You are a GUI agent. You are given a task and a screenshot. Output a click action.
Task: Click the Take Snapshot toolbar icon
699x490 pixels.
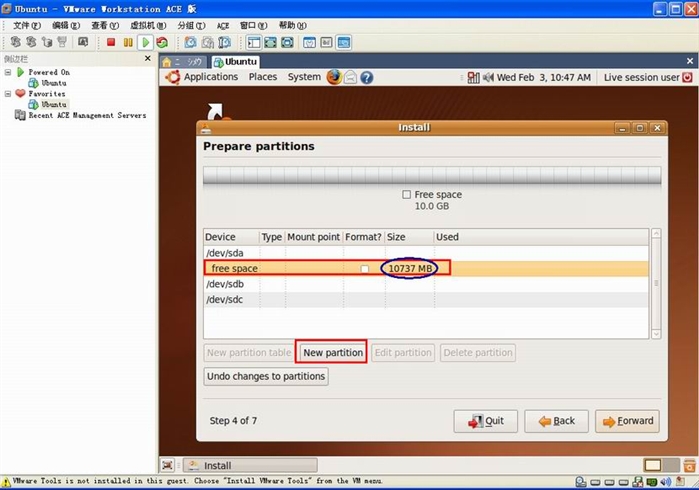click(191, 42)
